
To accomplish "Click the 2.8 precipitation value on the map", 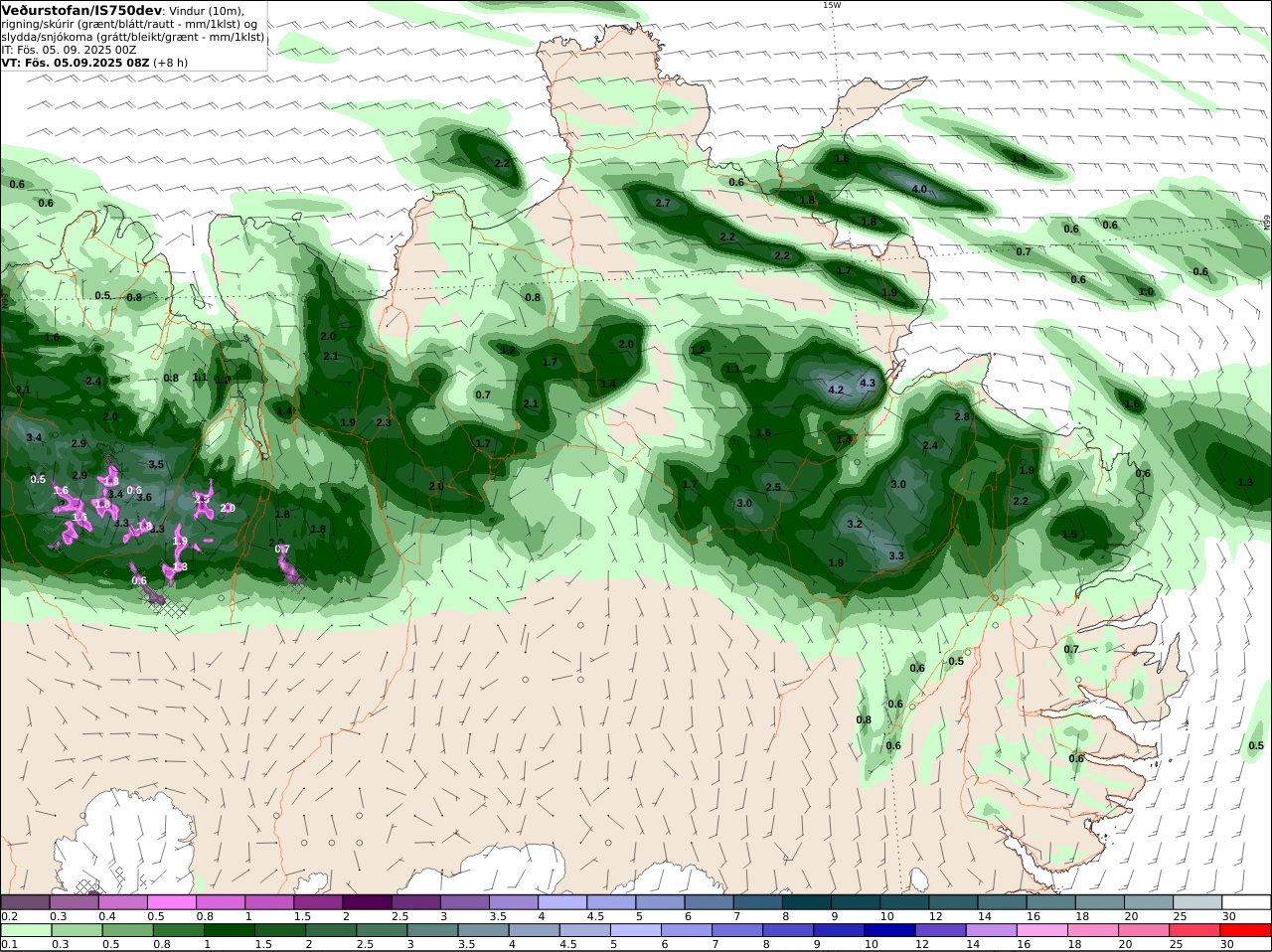I will (961, 416).
